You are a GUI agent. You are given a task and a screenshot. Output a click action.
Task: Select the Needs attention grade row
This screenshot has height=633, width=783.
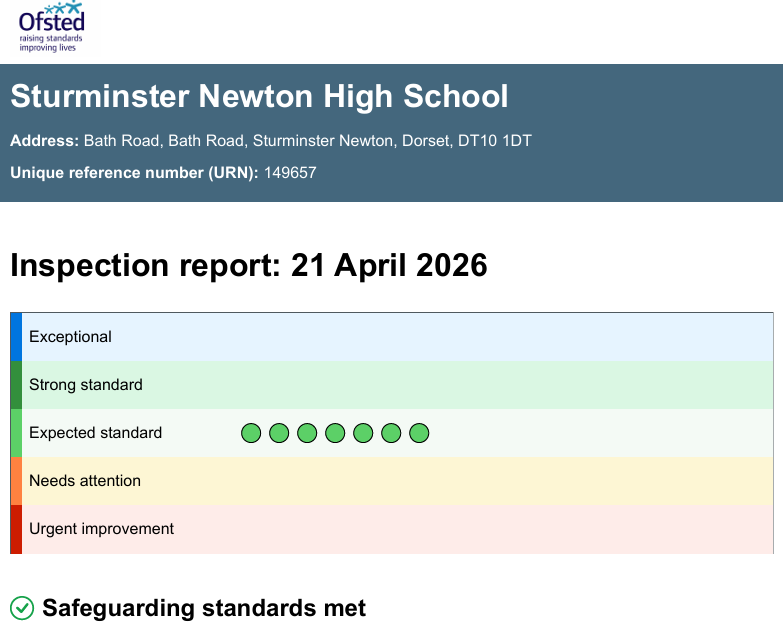(392, 481)
